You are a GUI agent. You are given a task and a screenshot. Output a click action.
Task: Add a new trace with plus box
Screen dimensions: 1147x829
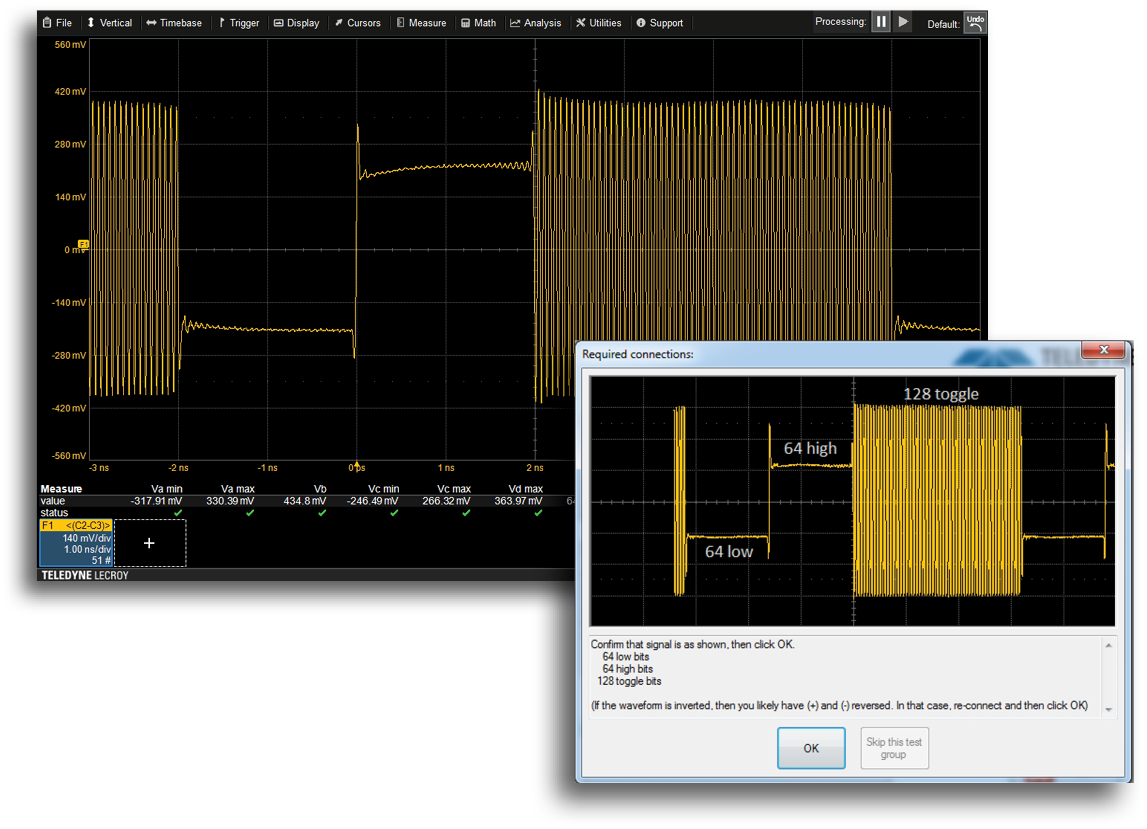(149, 543)
